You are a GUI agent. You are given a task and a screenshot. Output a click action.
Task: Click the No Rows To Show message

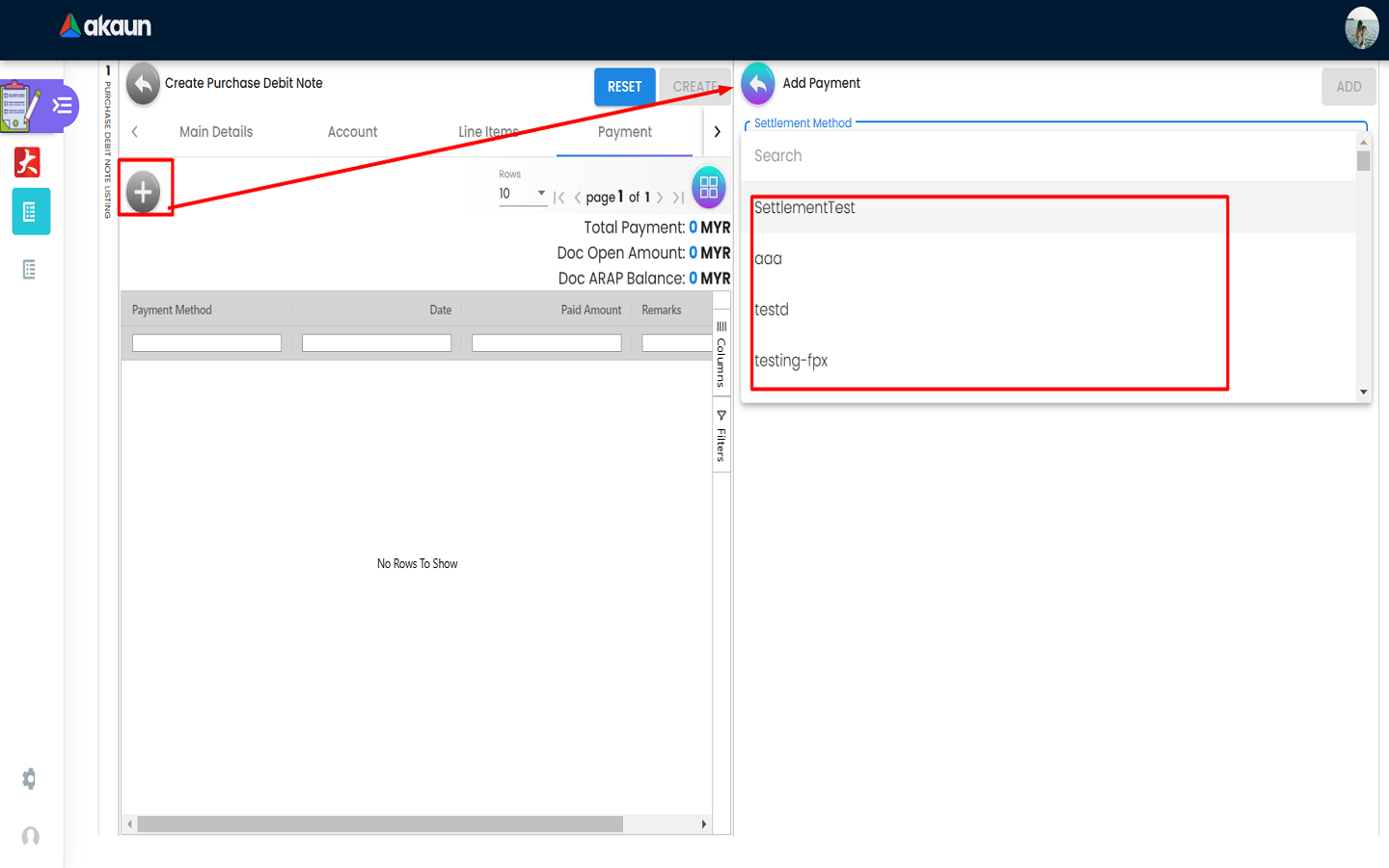click(x=418, y=564)
